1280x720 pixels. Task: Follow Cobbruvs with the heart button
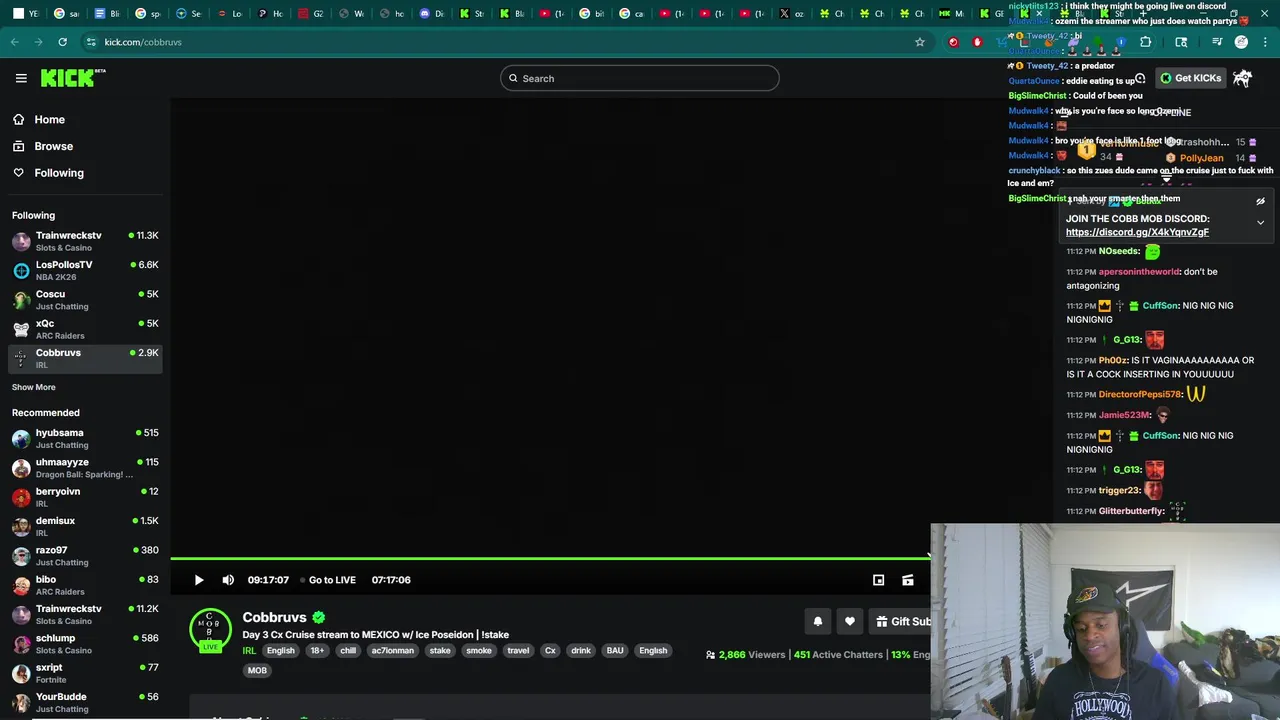pyautogui.click(x=850, y=621)
